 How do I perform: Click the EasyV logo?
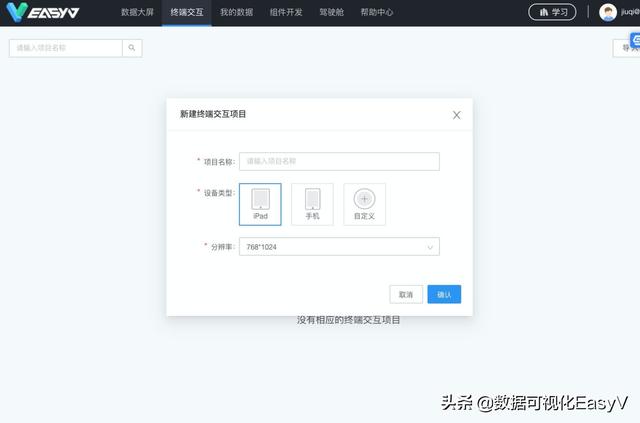[42, 12]
